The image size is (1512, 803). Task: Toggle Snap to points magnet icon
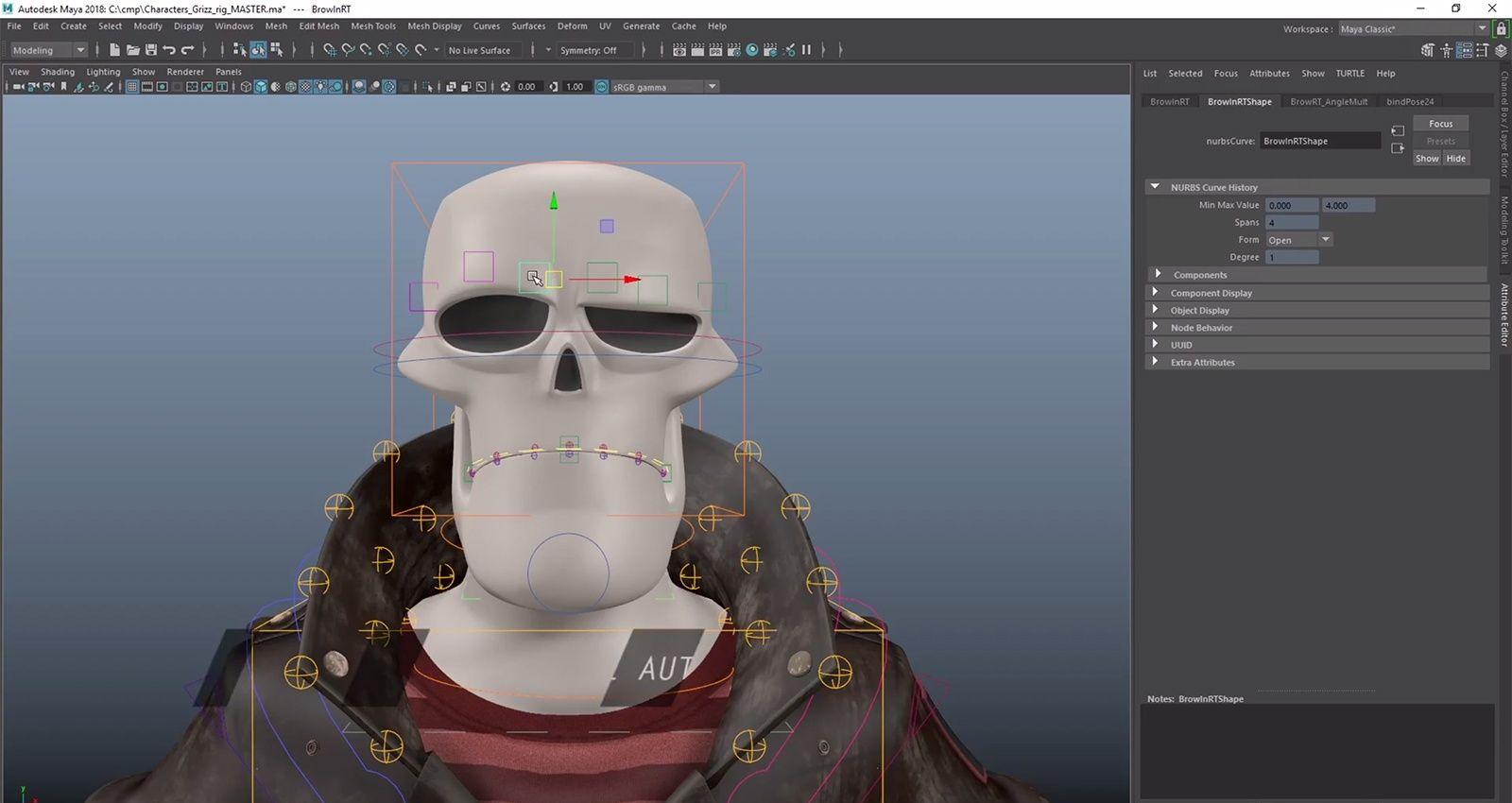[365, 50]
